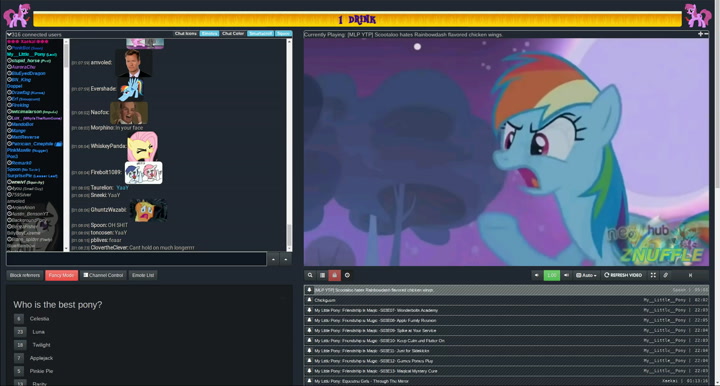Lower the volume with the left speaker icon
This screenshot has height=386, width=720.
536,275
